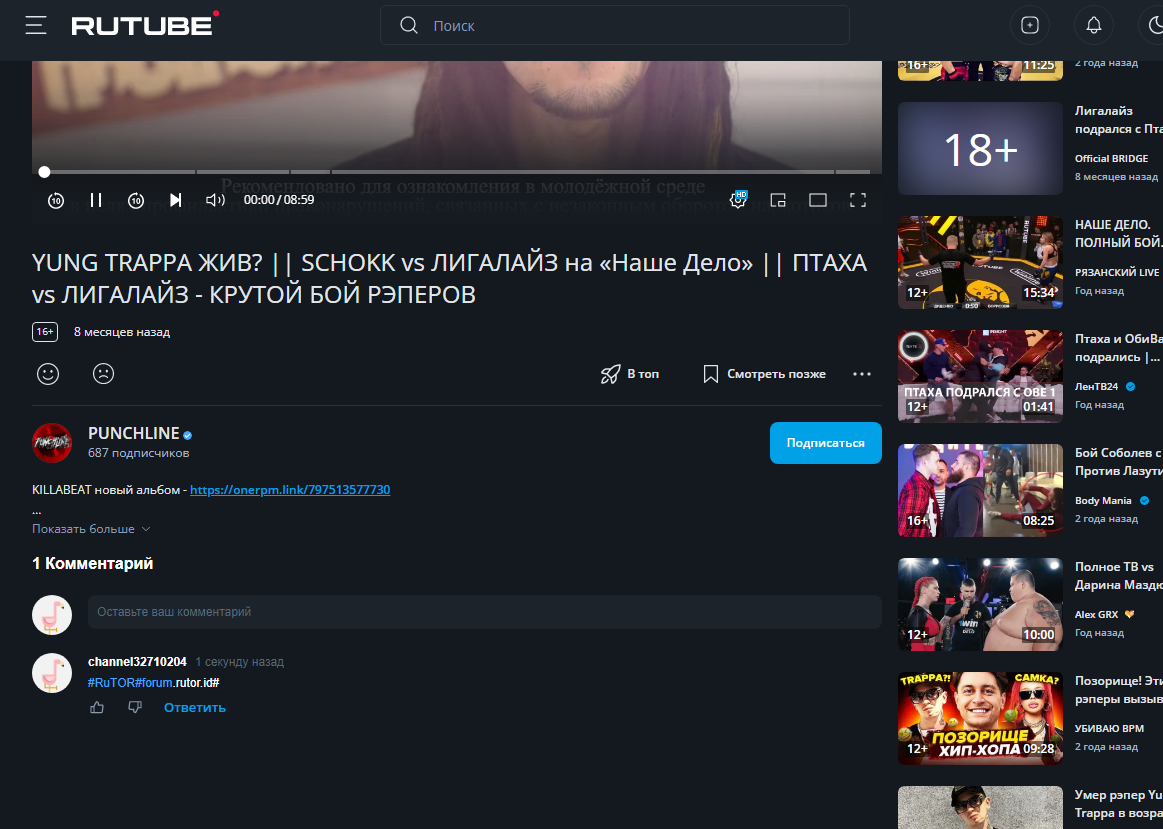The image size is (1163, 829).
Task: Click the 00:00 / 08:59 time display
Action: [x=279, y=199]
